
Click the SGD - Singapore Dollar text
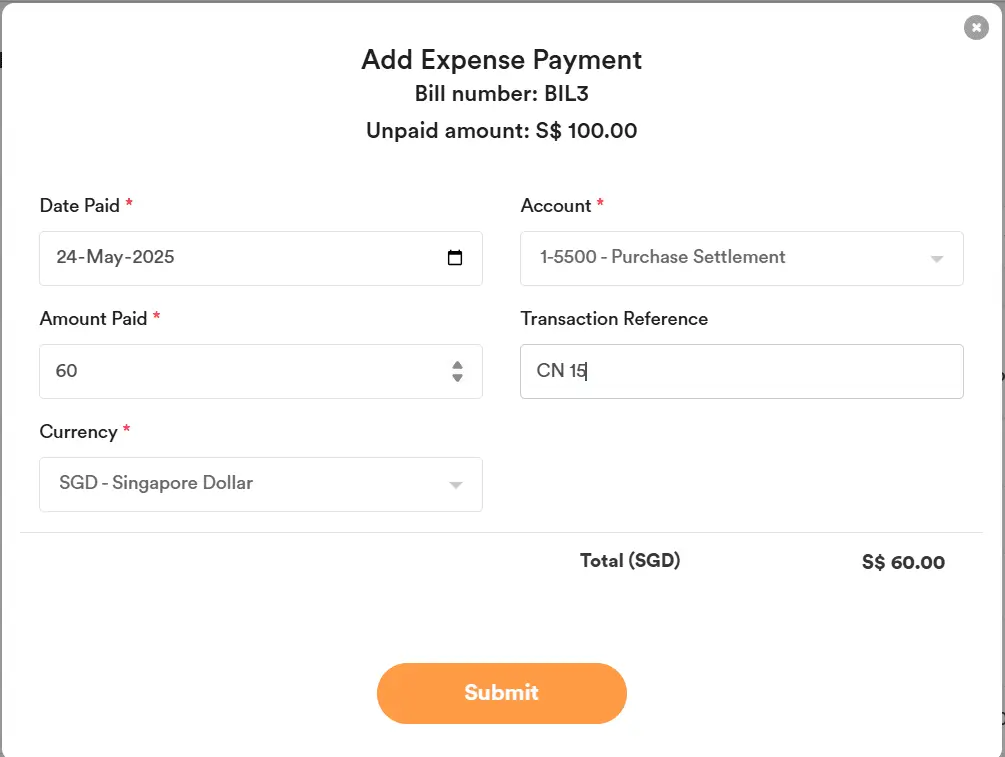pyautogui.click(x=156, y=483)
